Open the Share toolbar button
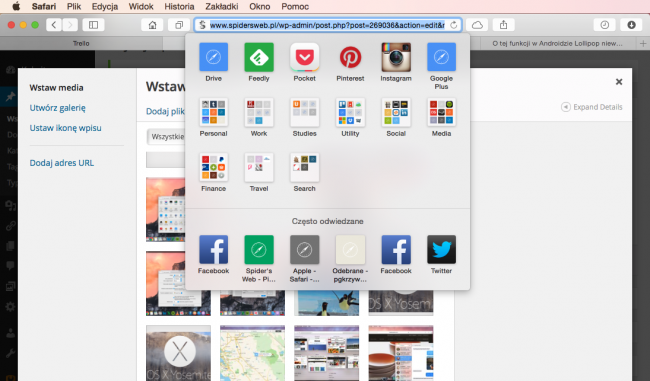Image resolution: width=650 pixels, height=381 pixels. [x=503, y=25]
